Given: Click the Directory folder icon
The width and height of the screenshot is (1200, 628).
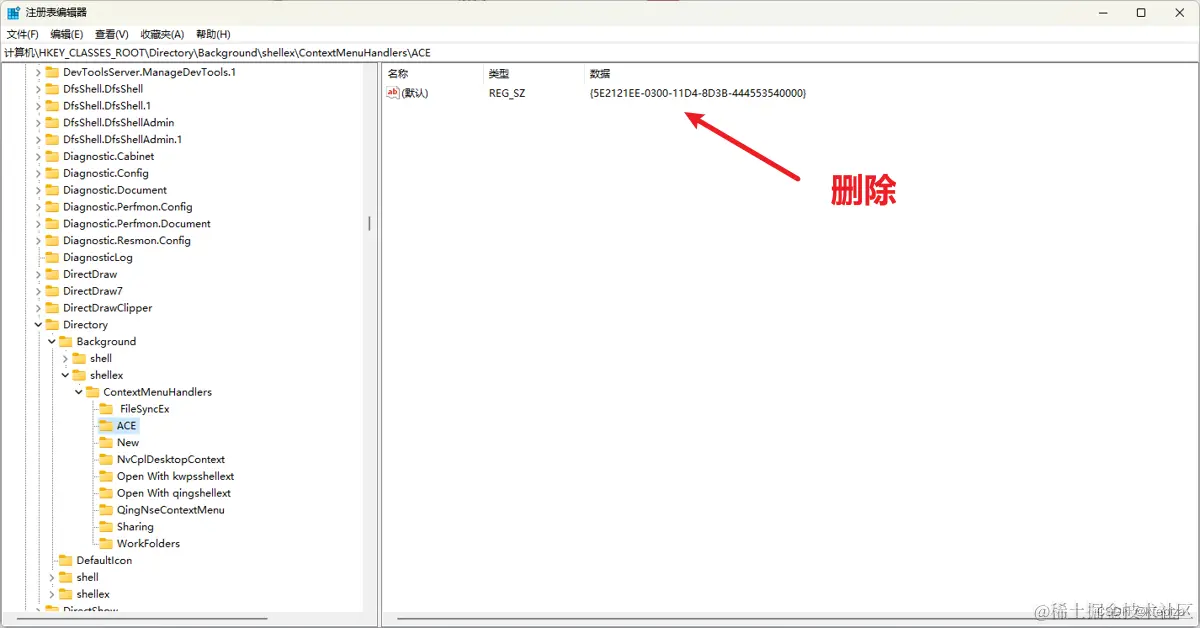Looking at the screenshot, I should click(52, 324).
